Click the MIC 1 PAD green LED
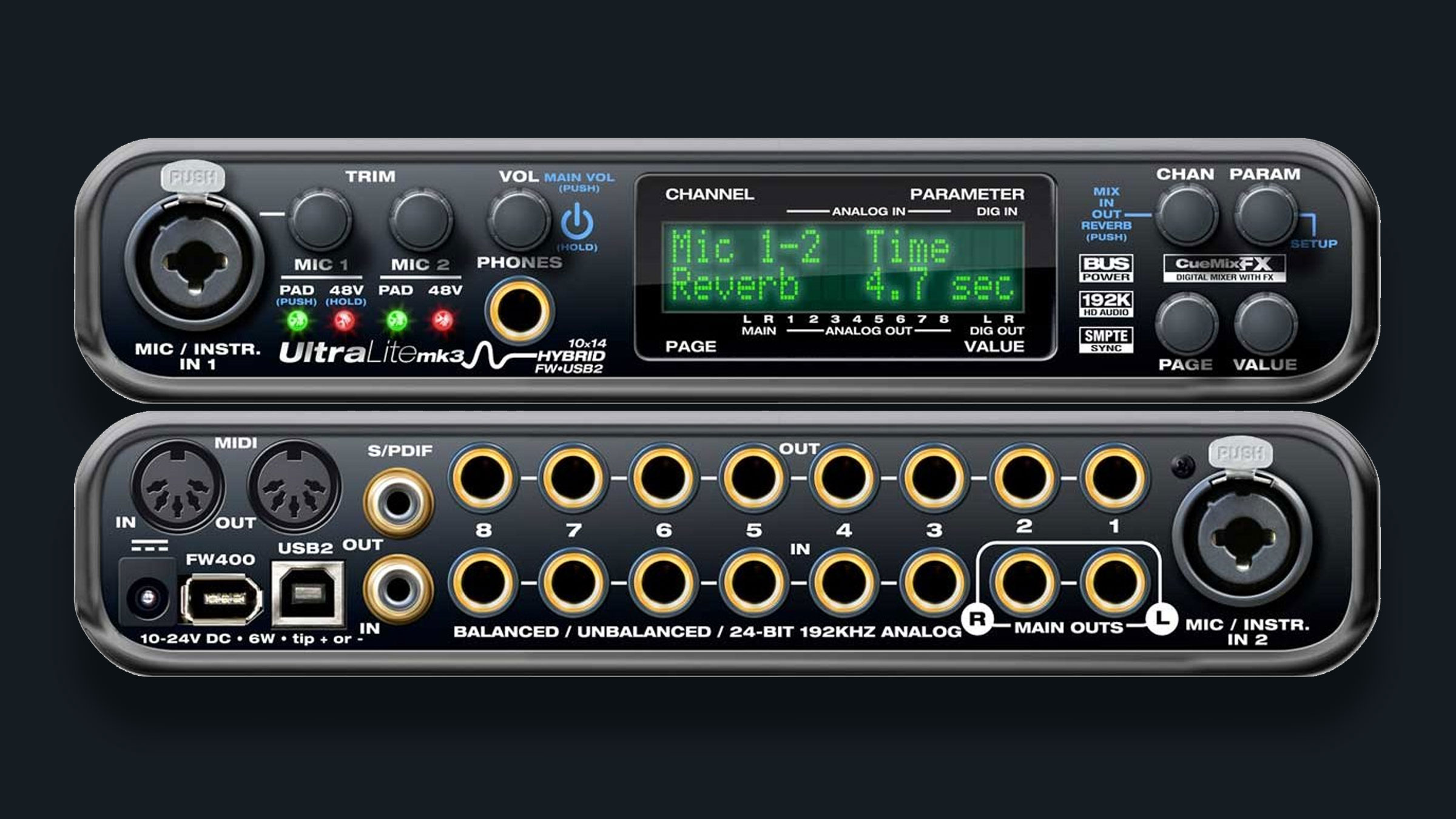The width and height of the screenshot is (1456, 819). (297, 320)
